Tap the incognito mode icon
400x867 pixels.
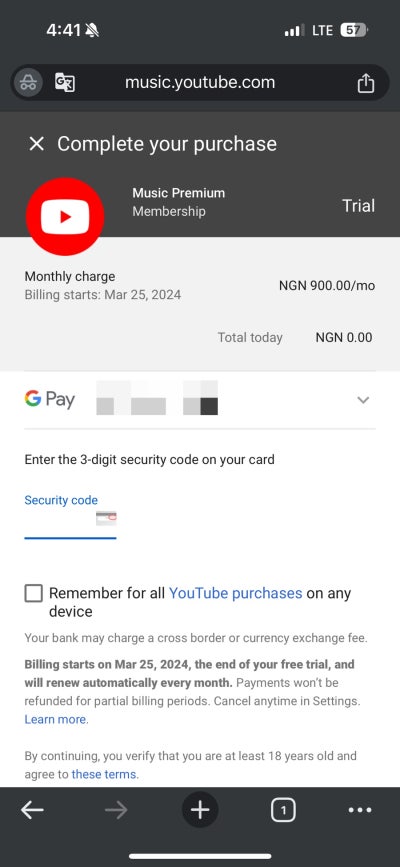(x=28, y=83)
